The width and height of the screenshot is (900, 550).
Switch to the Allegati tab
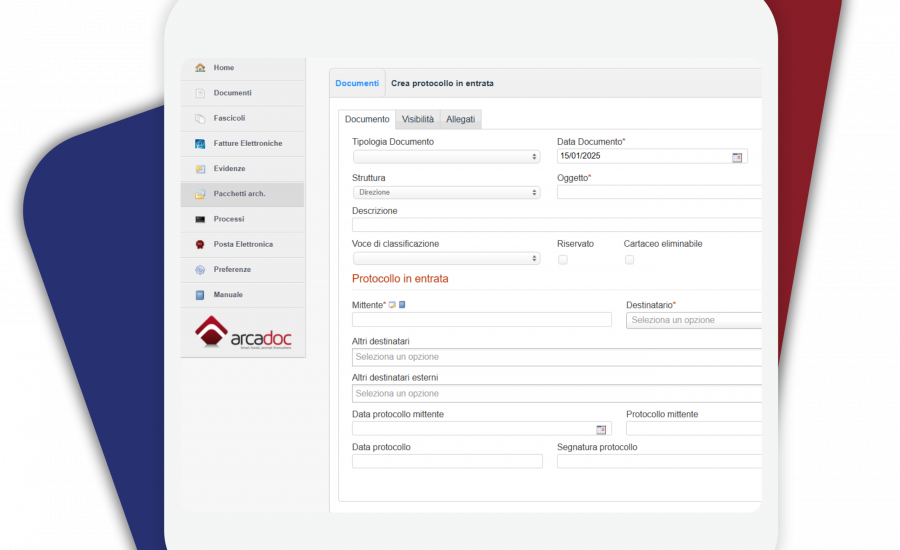(x=461, y=119)
